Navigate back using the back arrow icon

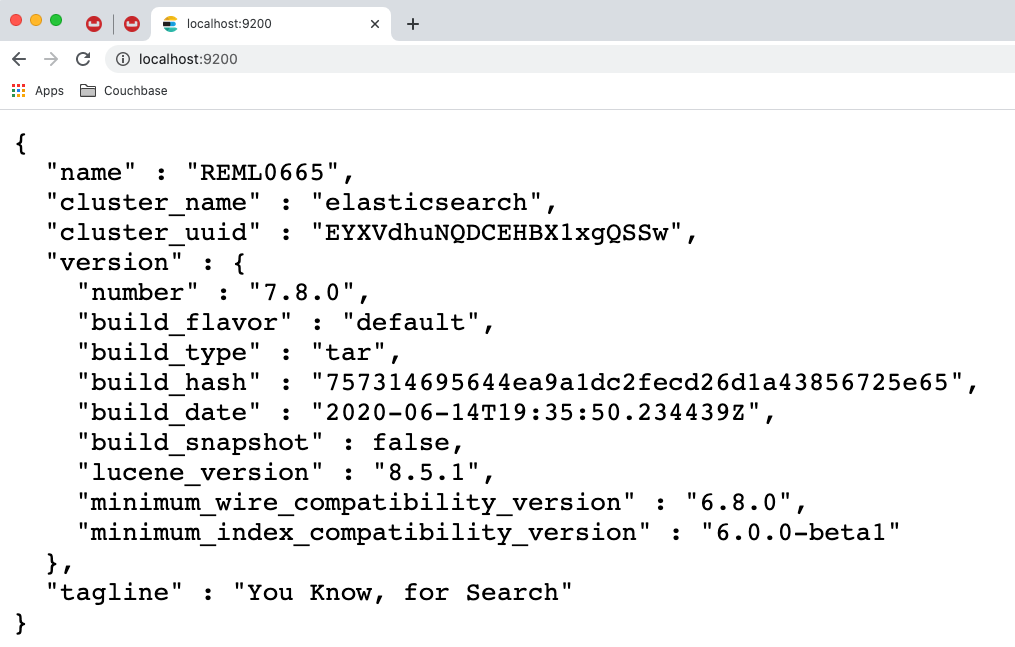point(18,59)
